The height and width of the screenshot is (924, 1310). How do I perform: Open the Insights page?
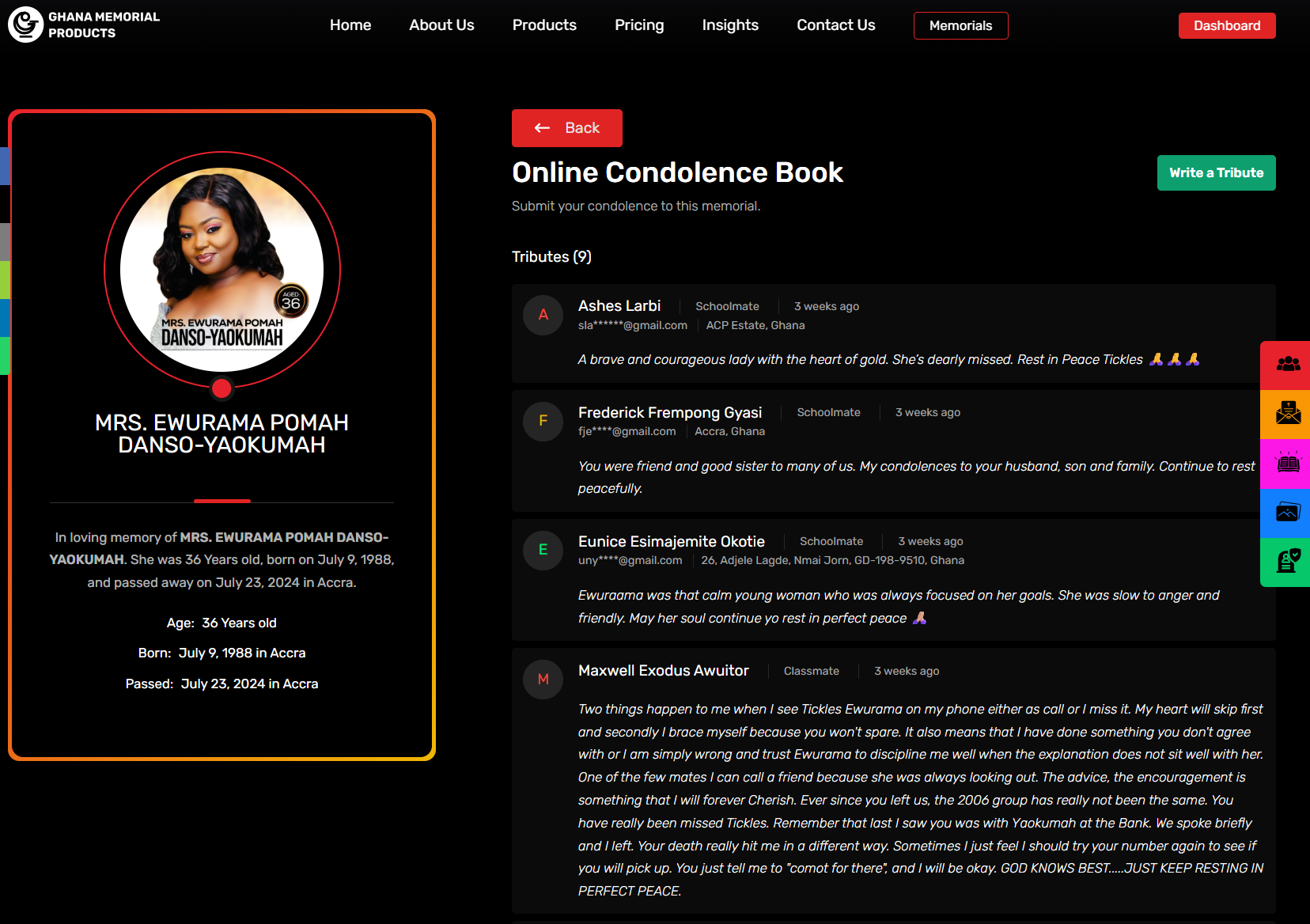pos(730,25)
